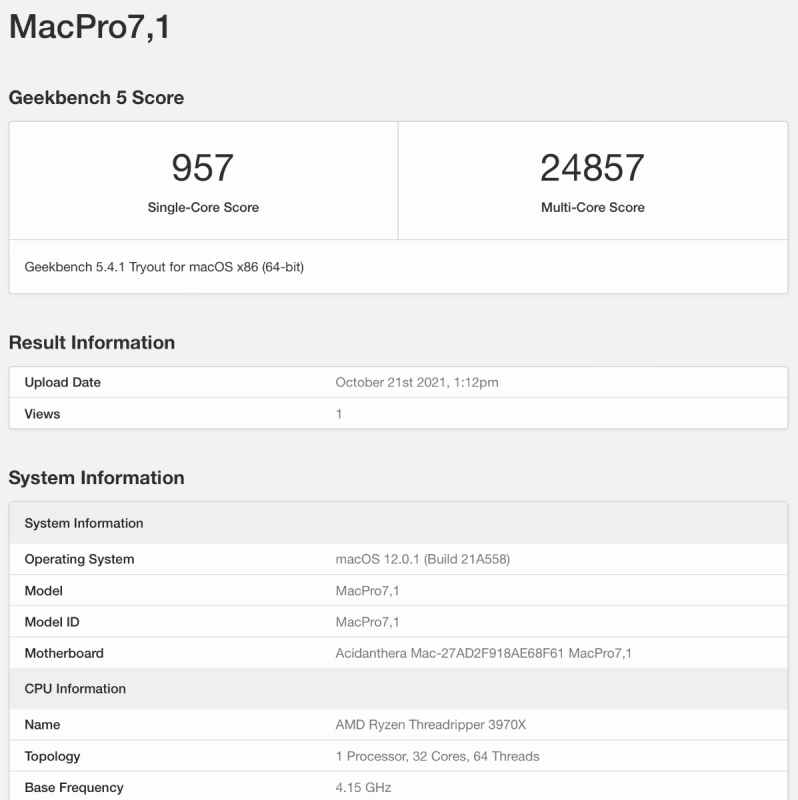The width and height of the screenshot is (798, 800).
Task: Click the Geekbench 5.4.1 Tryout version line
Action: (164, 267)
